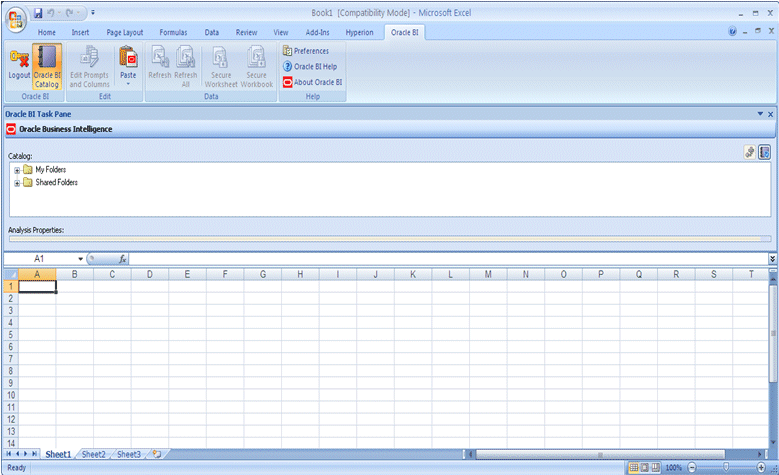
Task: Open the task pane options dropdown arrow
Action: (760, 114)
